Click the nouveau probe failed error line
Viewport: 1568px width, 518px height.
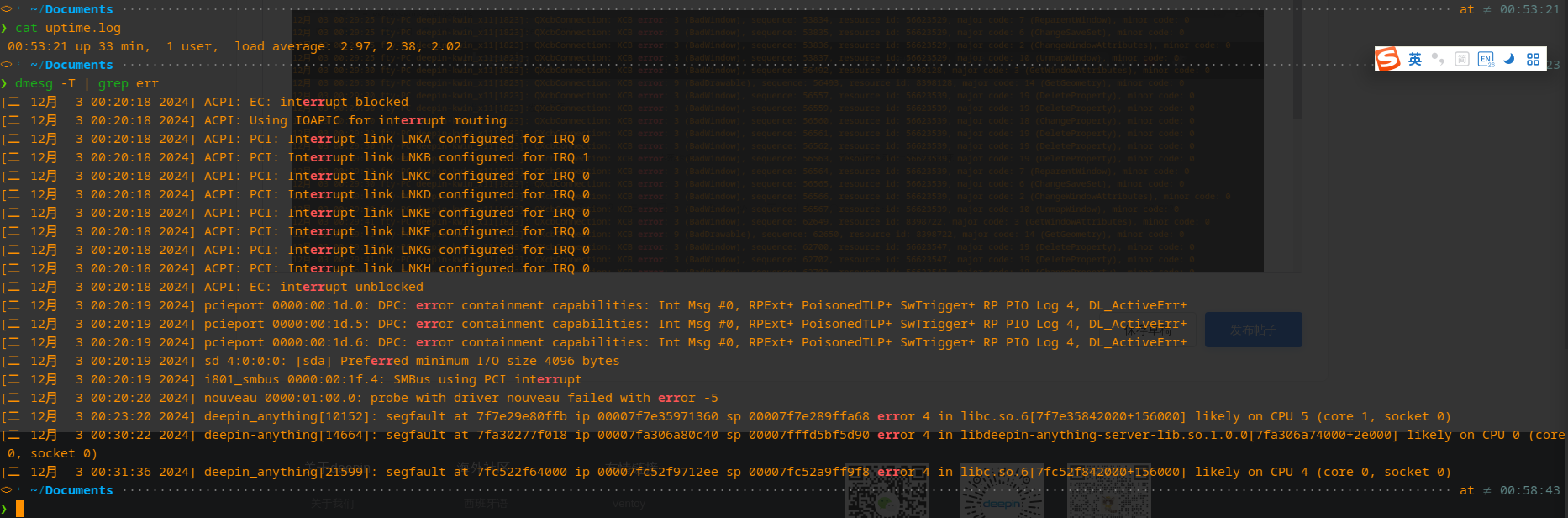(360, 398)
